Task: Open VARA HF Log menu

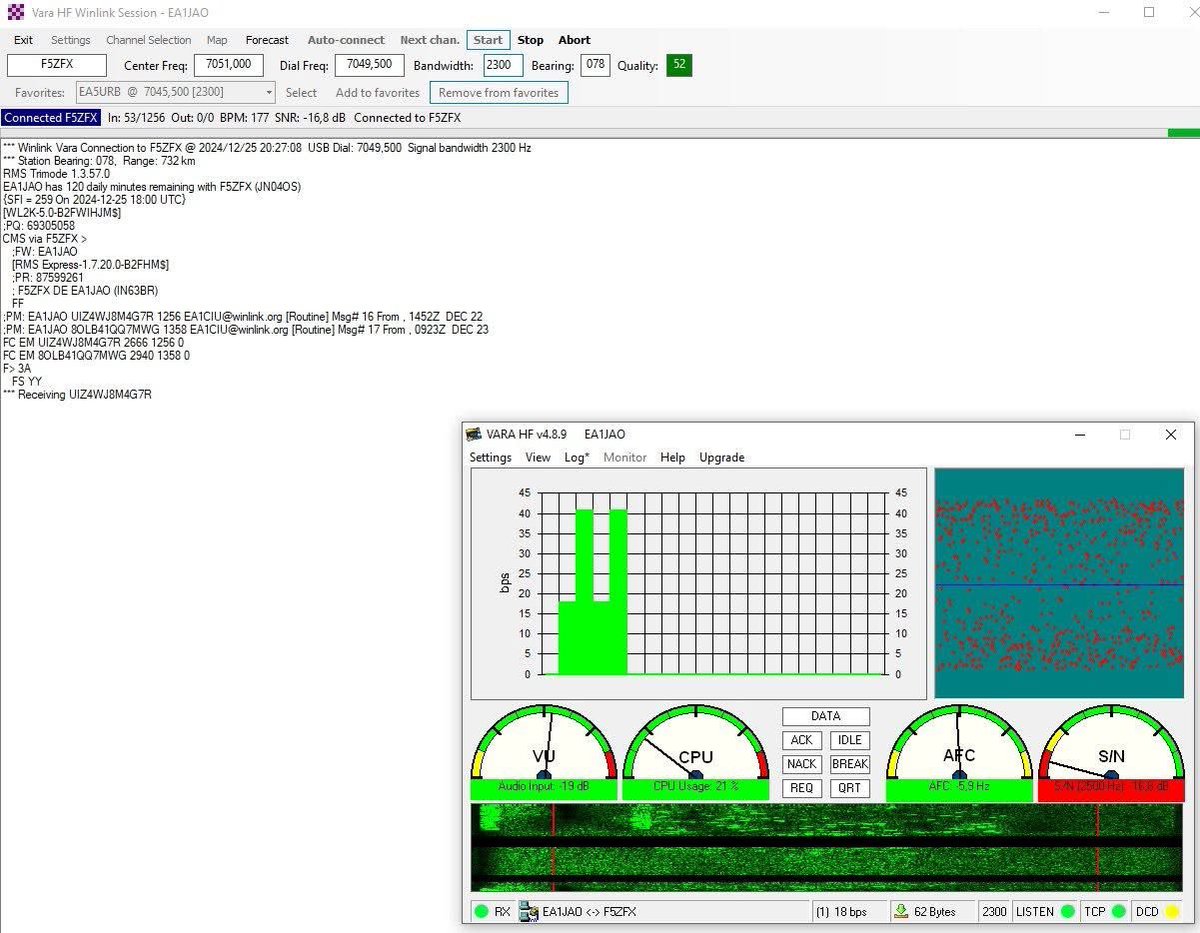Action: tap(577, 457)
